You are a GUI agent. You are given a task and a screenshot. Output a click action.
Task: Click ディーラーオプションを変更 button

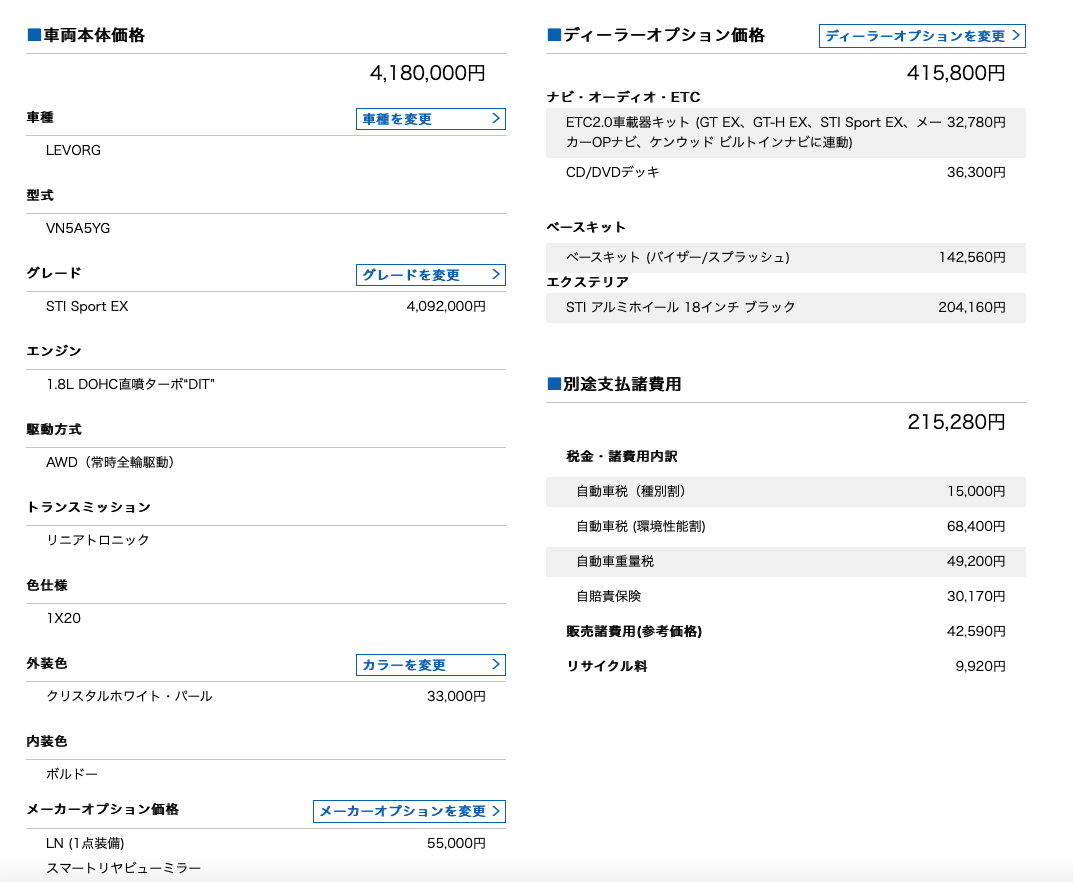coord(922,36)
